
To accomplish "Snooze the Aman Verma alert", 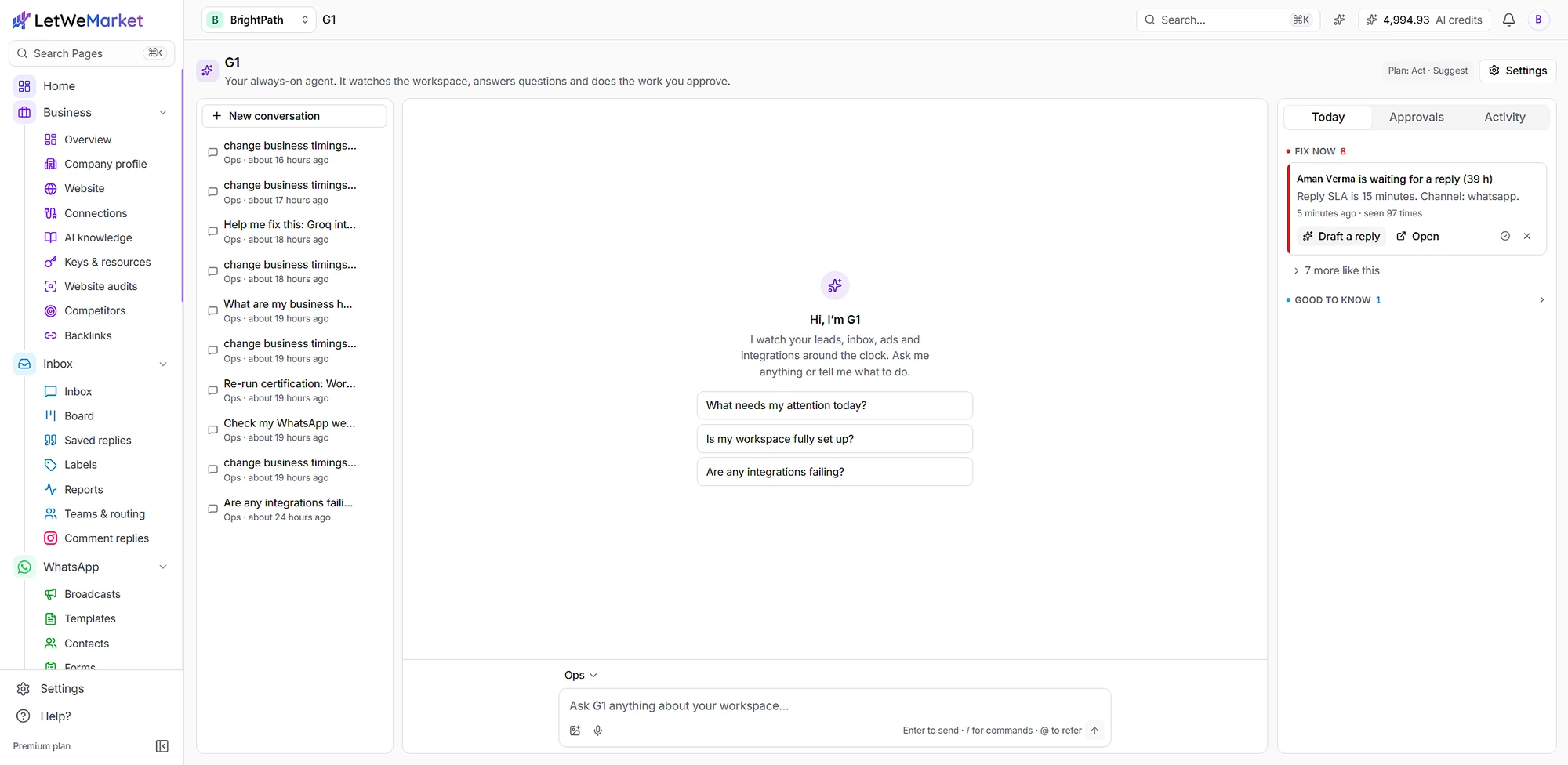I will point(1504,236).
